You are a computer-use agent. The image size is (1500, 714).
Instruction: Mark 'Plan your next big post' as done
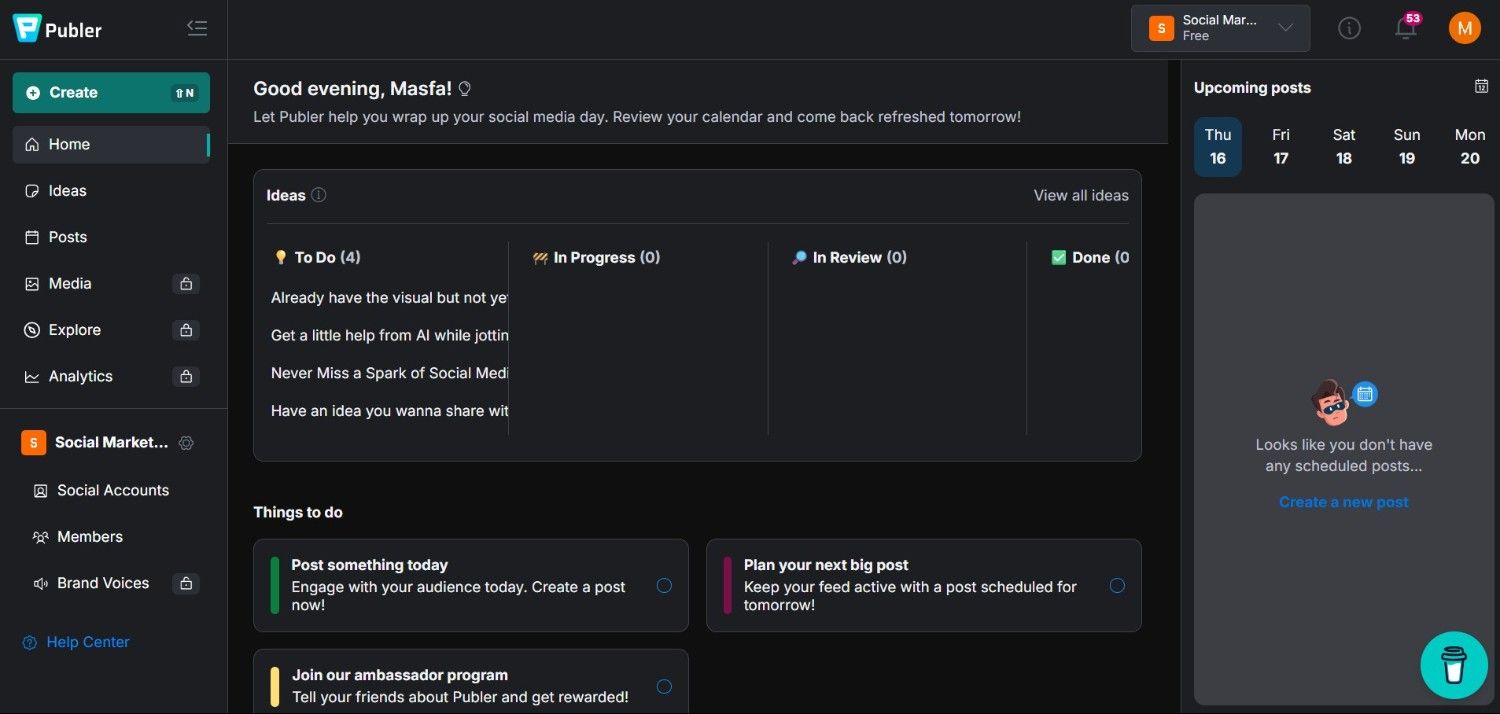point(1117,586)
